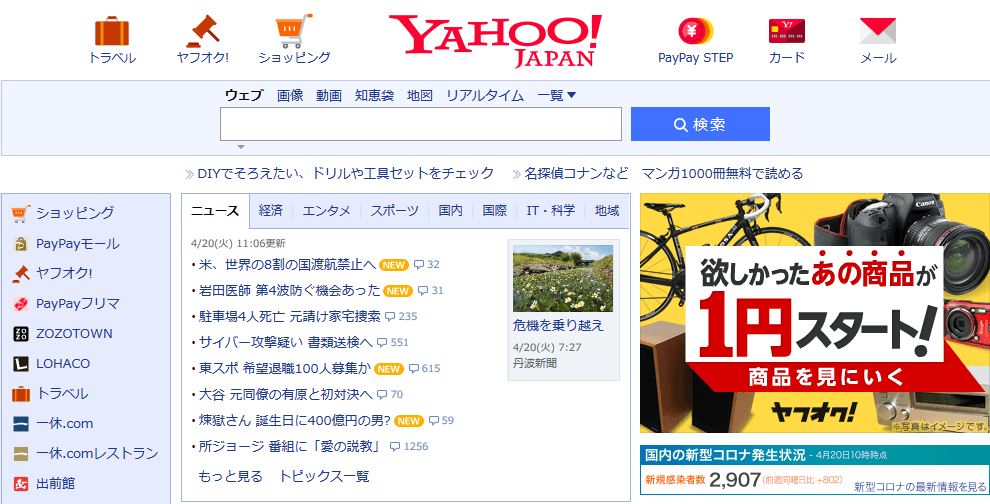Read headline 米、世界の8割の国渡航禁止へ

tap(287, 264)
